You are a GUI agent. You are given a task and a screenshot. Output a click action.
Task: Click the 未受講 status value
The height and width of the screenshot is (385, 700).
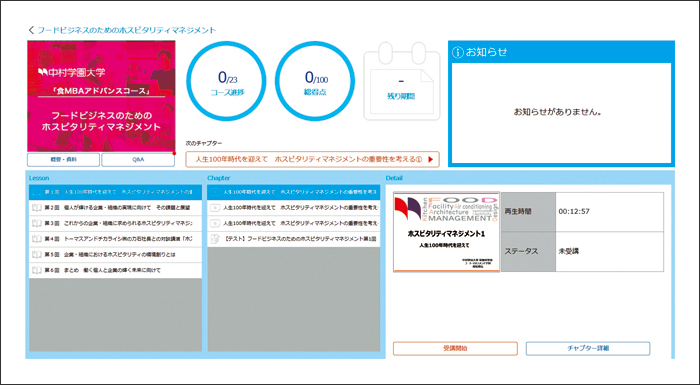[568, 251]
